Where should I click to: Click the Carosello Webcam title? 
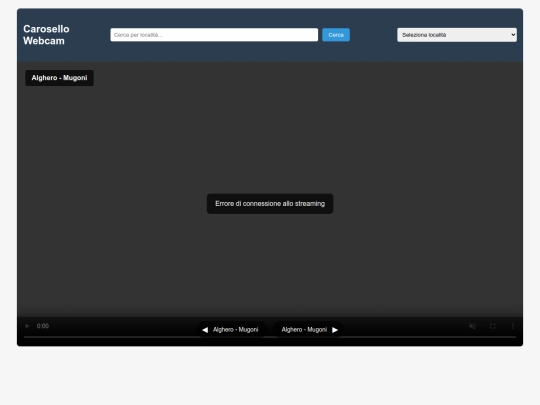(46, 35)
